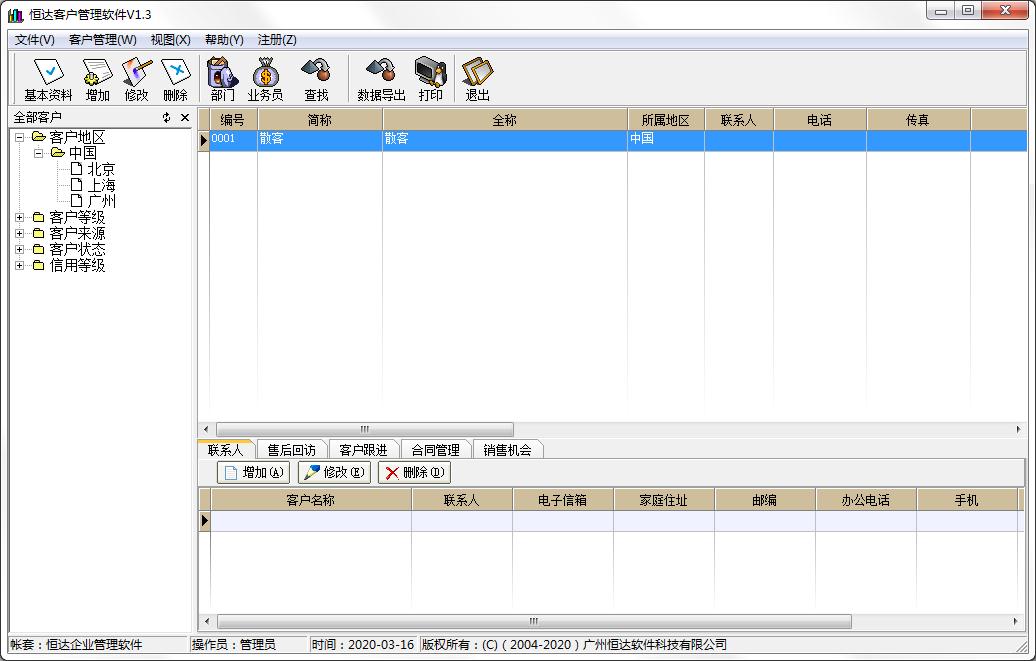Open the 部门 toolbar icon
This screenshot has height=661, width=1036.
[x=223, y=79]
